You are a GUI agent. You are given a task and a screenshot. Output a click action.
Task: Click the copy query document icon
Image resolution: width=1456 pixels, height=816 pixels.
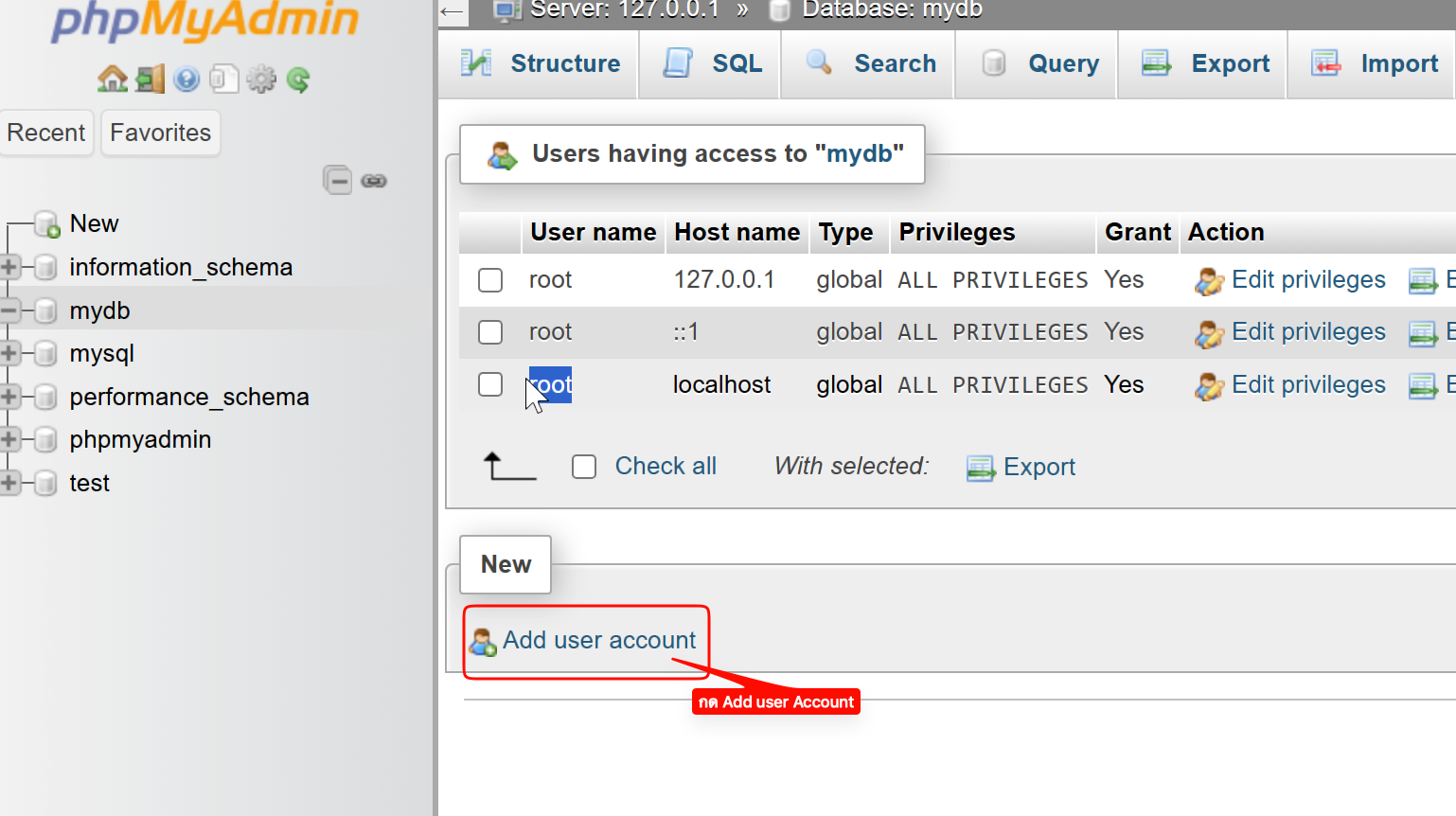click(x=223, y=80)
